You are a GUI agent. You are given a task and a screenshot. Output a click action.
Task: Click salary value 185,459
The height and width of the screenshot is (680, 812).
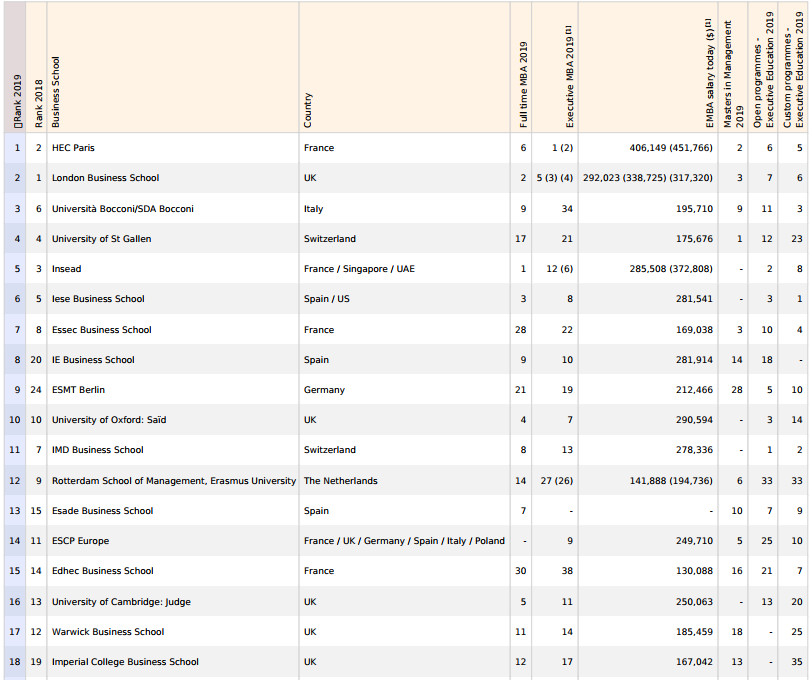694,632
